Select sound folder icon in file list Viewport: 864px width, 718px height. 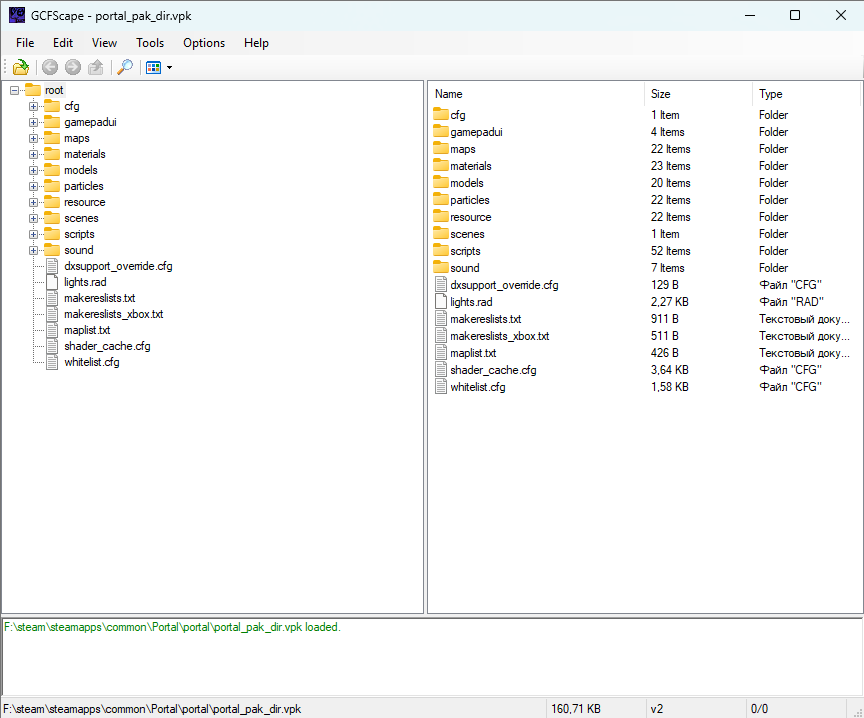coord(441,268)
